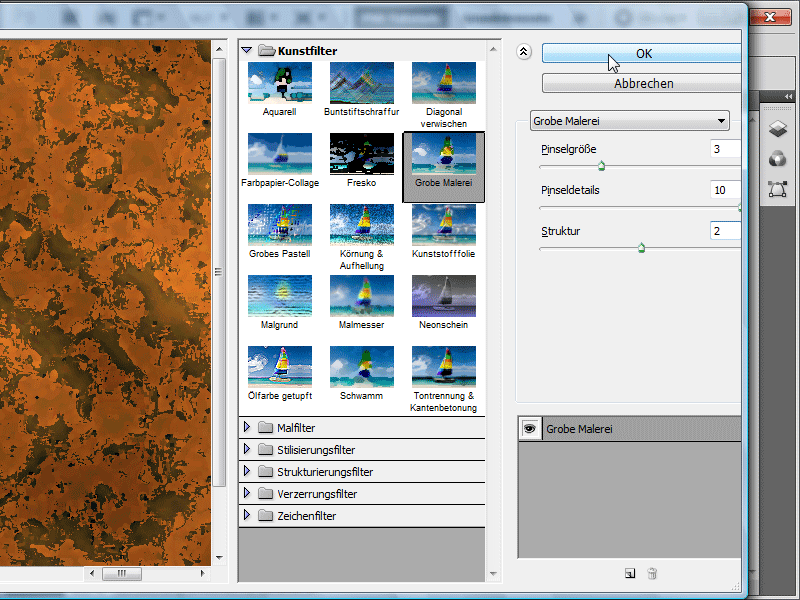The width and height of the screenshot is (800, 600).
Task: Choose the Malmesser filter thumbnail
Action: coord(362,296)
